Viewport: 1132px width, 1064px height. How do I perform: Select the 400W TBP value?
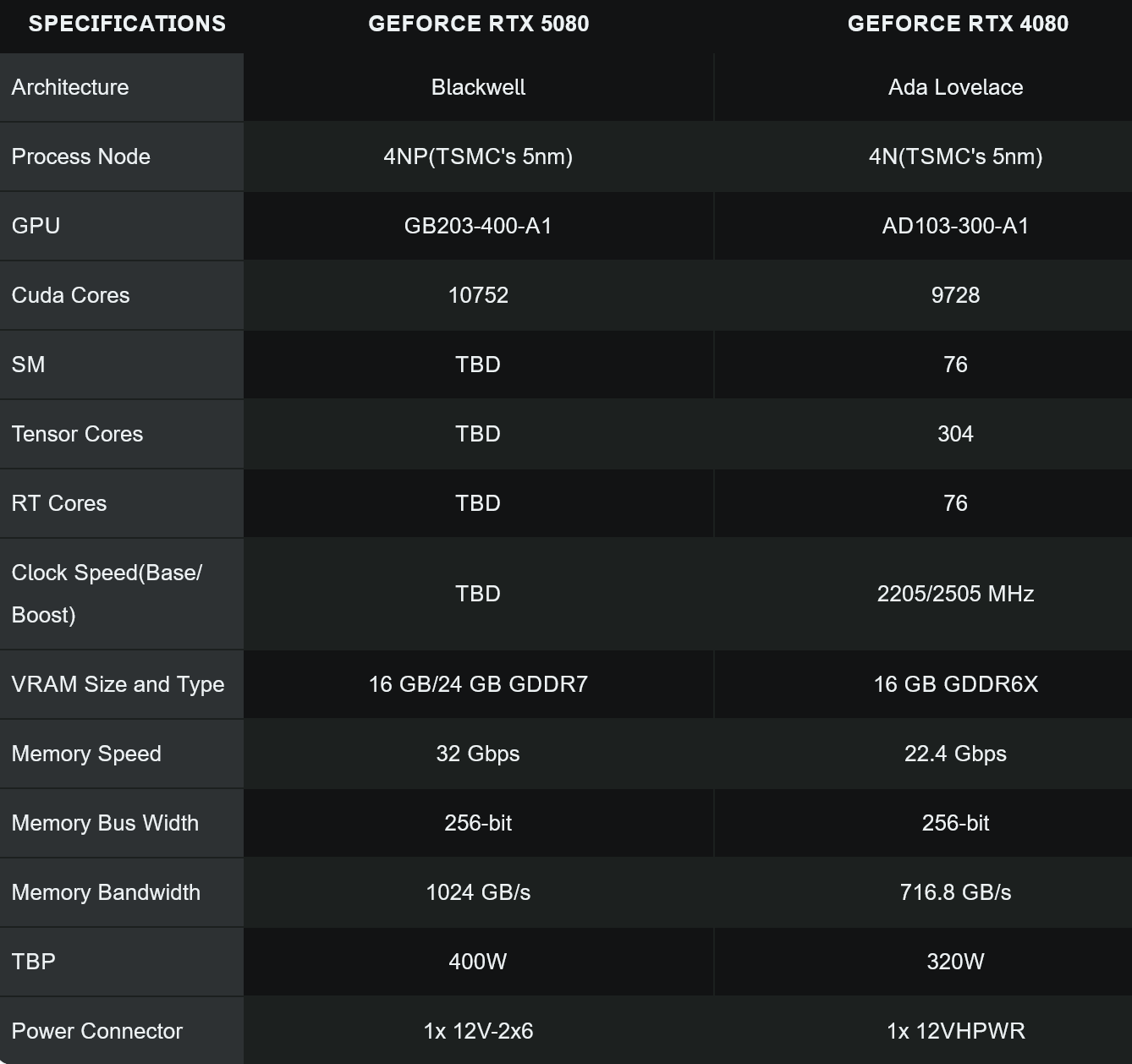(x=478, y=962)
